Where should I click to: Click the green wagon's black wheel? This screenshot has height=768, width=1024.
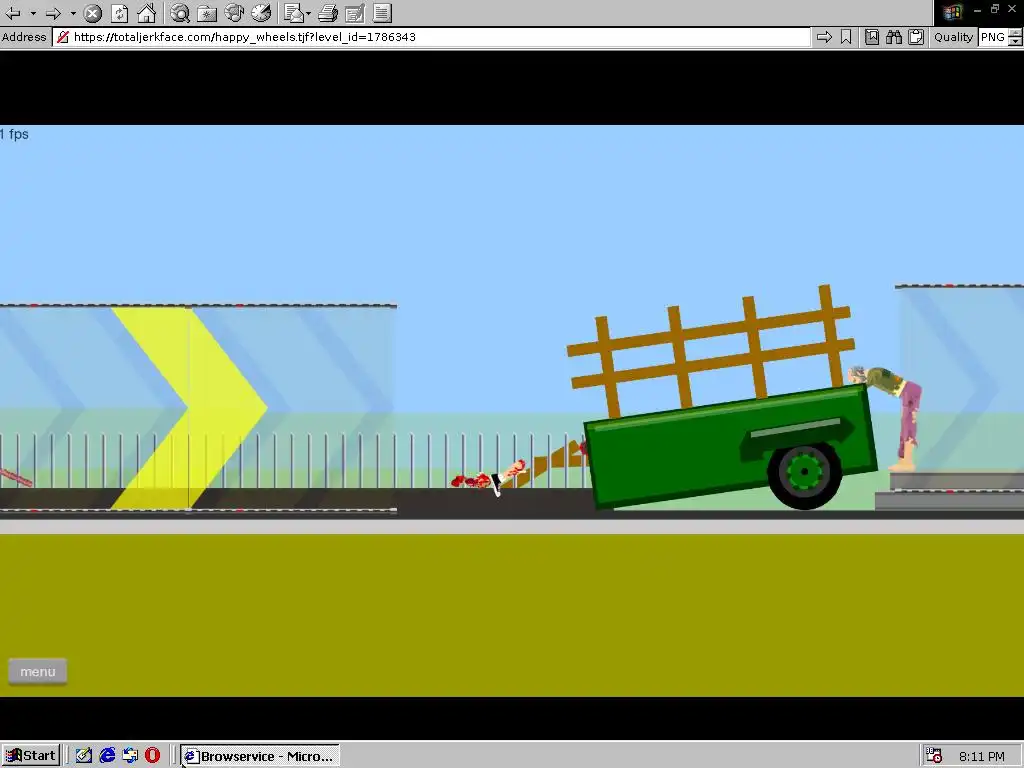click(x=805, y=472)
